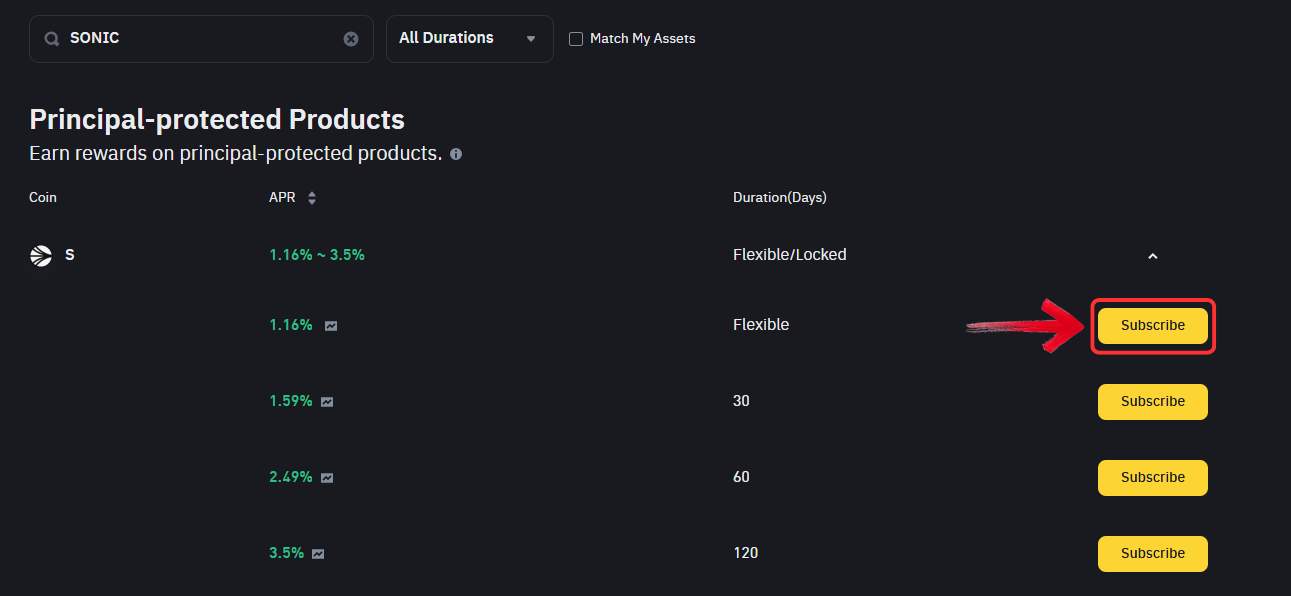1291x596 pixels.
Task: Open APR chart icon for 1.16% rate
Action: 331,326
